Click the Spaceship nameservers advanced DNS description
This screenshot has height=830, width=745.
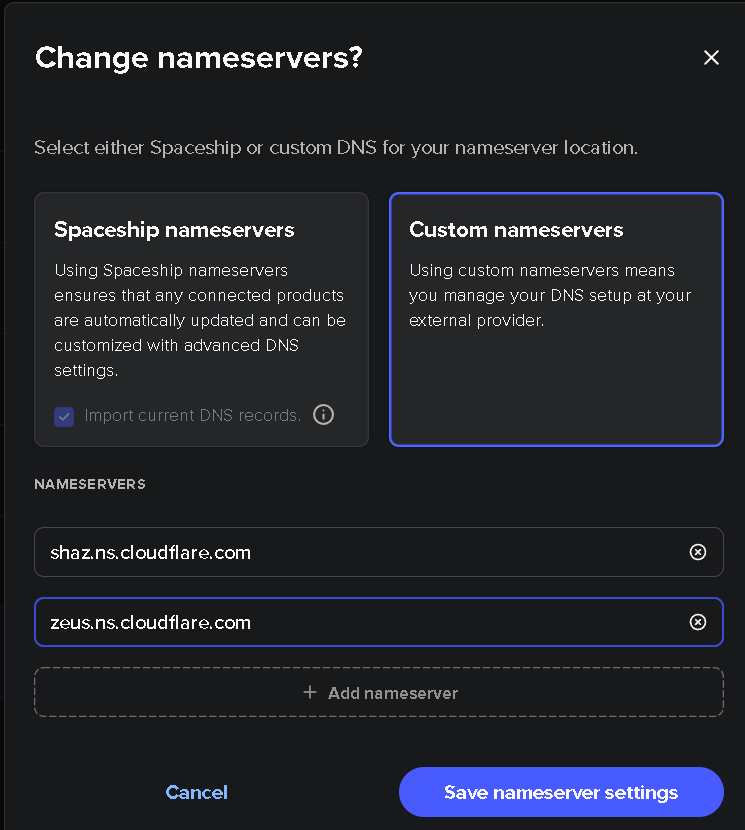point(200,320)
